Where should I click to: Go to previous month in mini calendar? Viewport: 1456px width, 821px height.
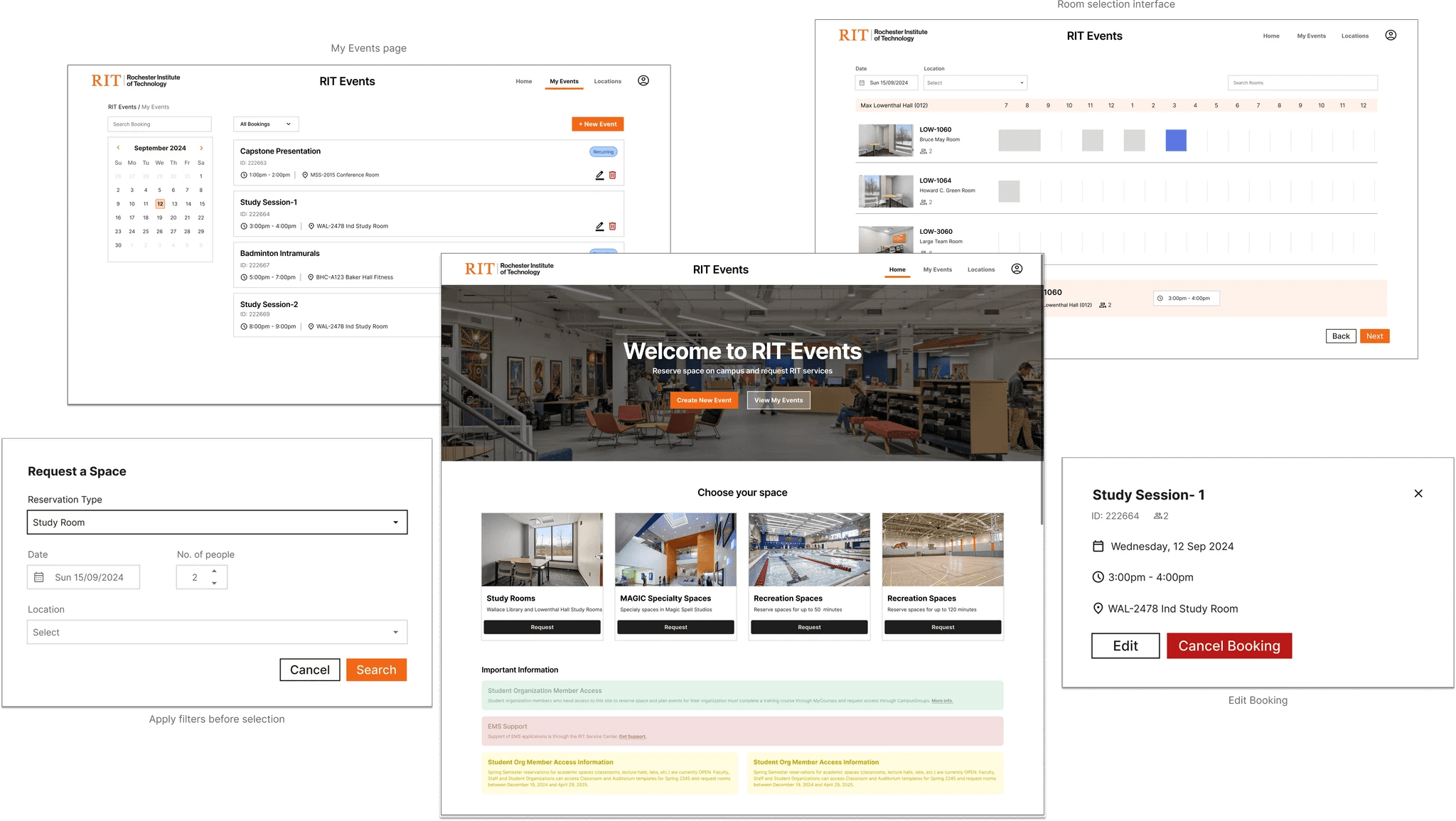click(118, 148)
